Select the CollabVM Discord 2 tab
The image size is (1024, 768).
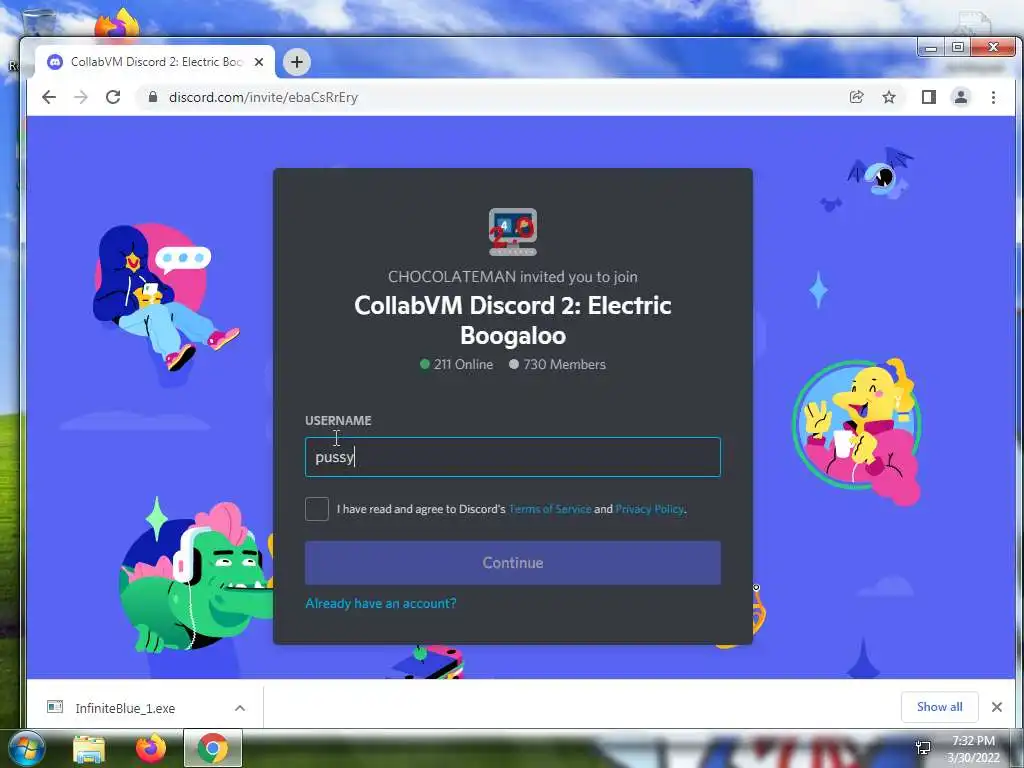click(x=155, y=62)
